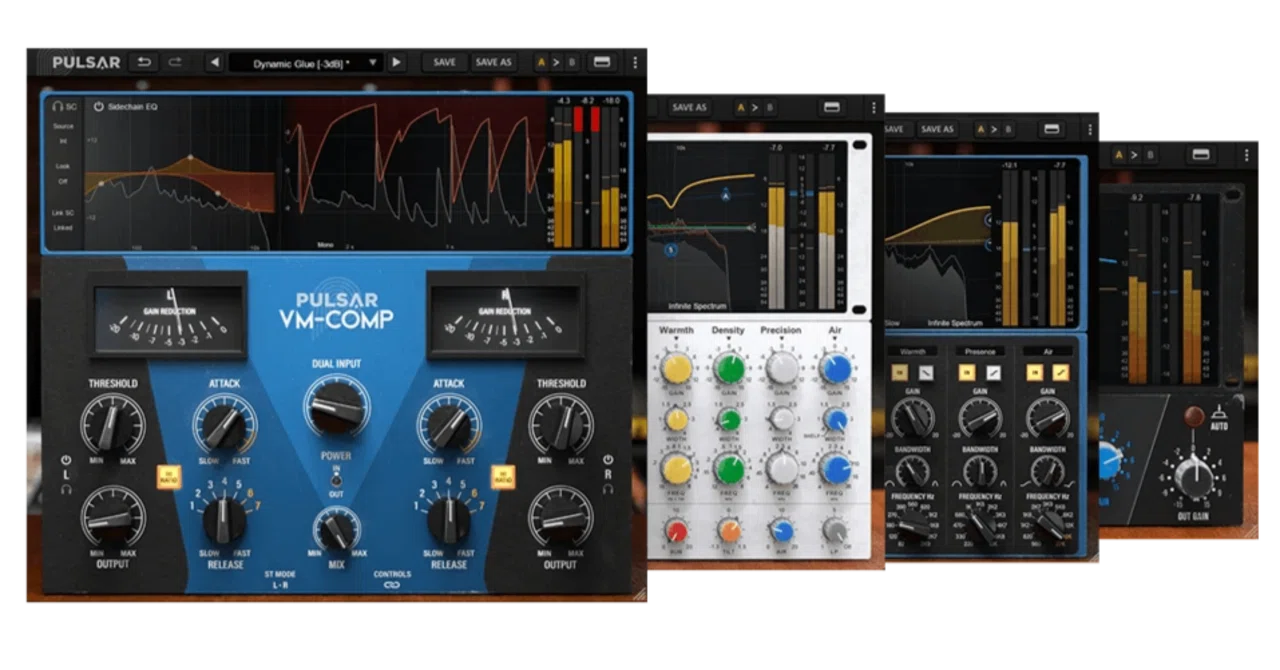Toggle VM-Comp top panel view icon

point(603,62)
